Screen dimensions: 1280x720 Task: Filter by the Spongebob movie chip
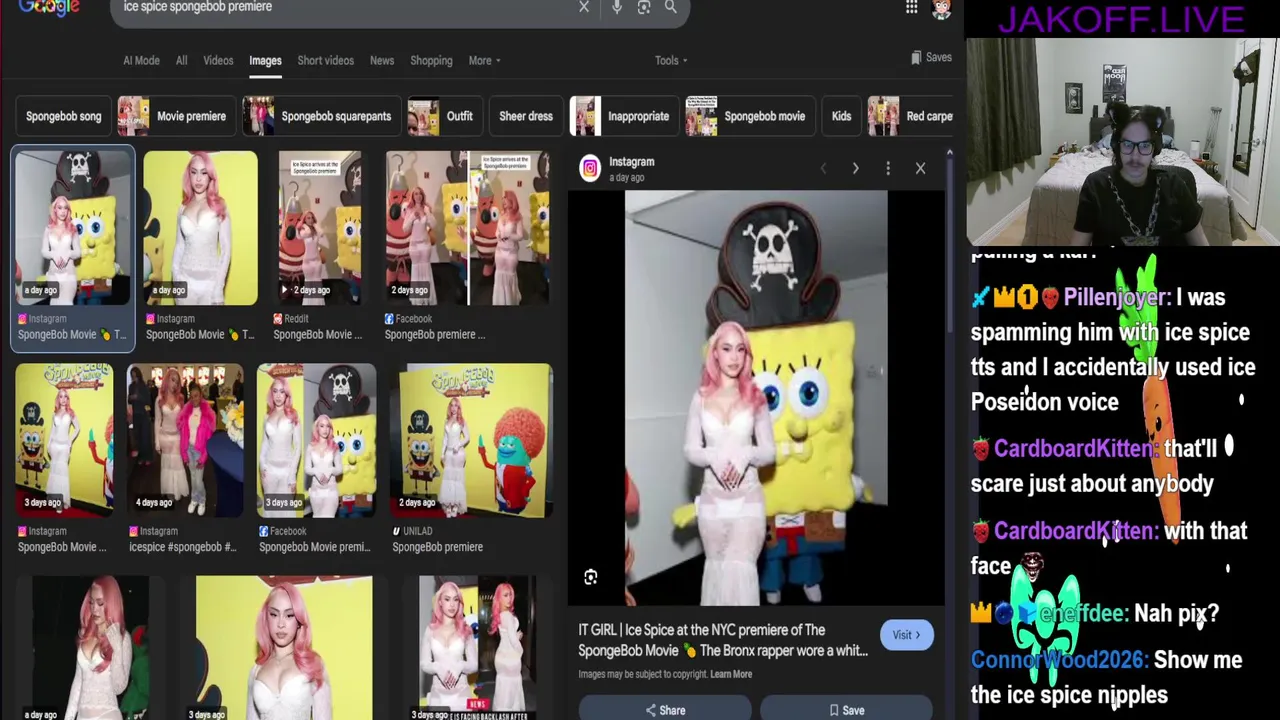tap(749, 116)
